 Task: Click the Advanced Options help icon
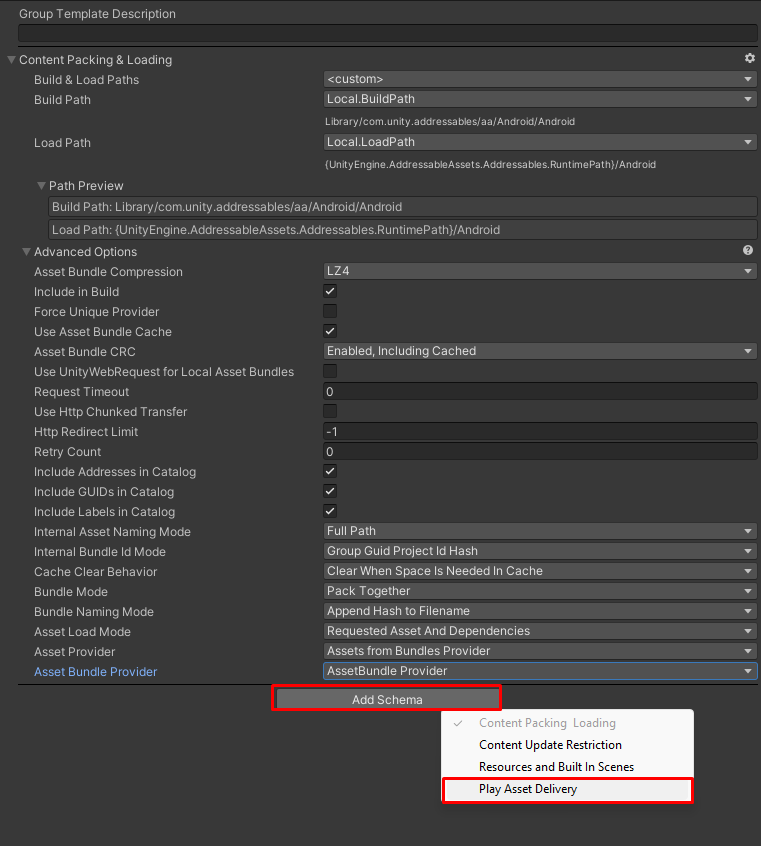point(748,251)
